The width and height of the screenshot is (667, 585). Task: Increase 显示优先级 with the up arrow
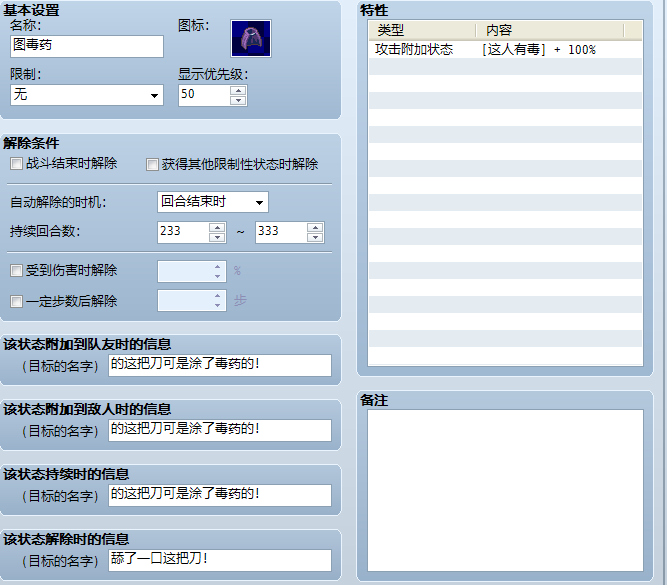238,90
